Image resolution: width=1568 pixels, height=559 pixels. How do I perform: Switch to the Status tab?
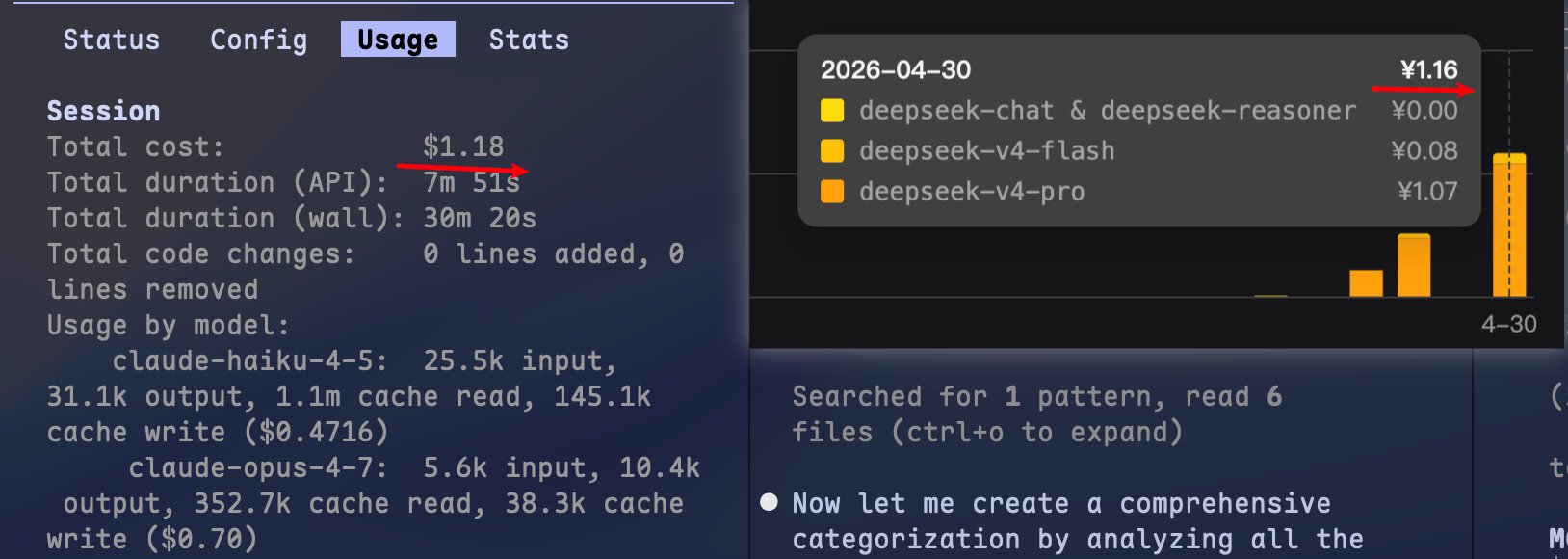point(112,40)
